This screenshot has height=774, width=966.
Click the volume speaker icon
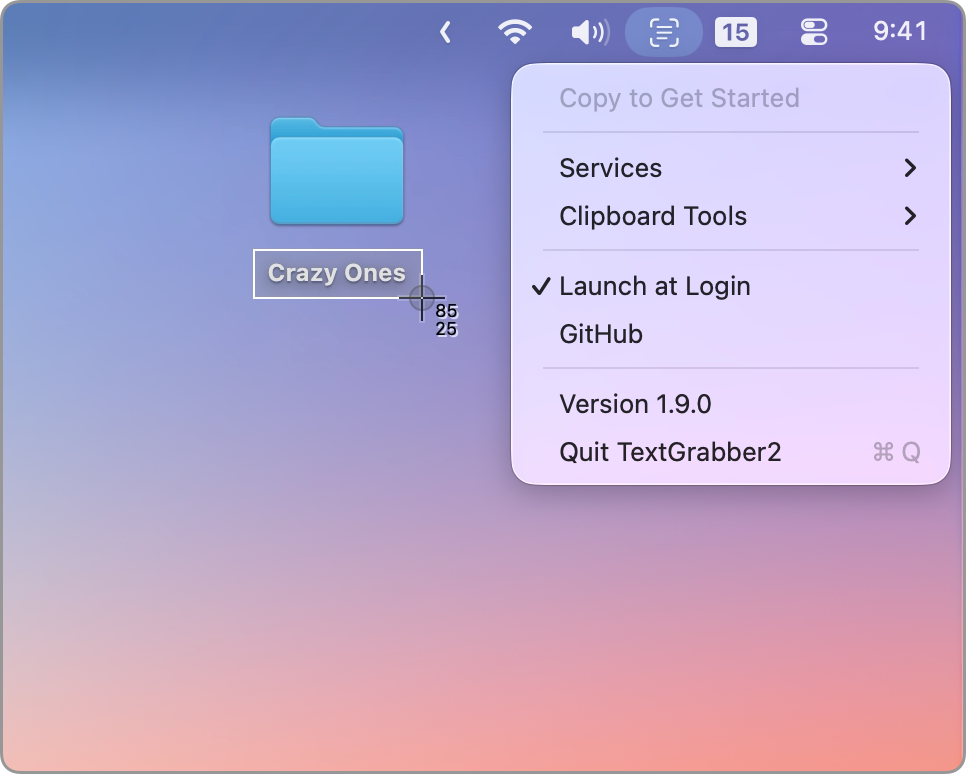(589, 31)
